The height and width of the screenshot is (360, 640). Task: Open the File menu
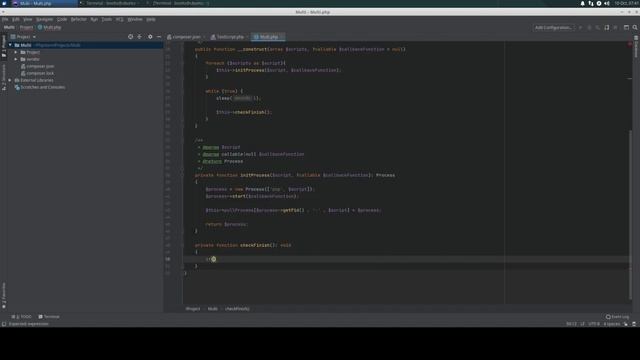tap(5, 19)
